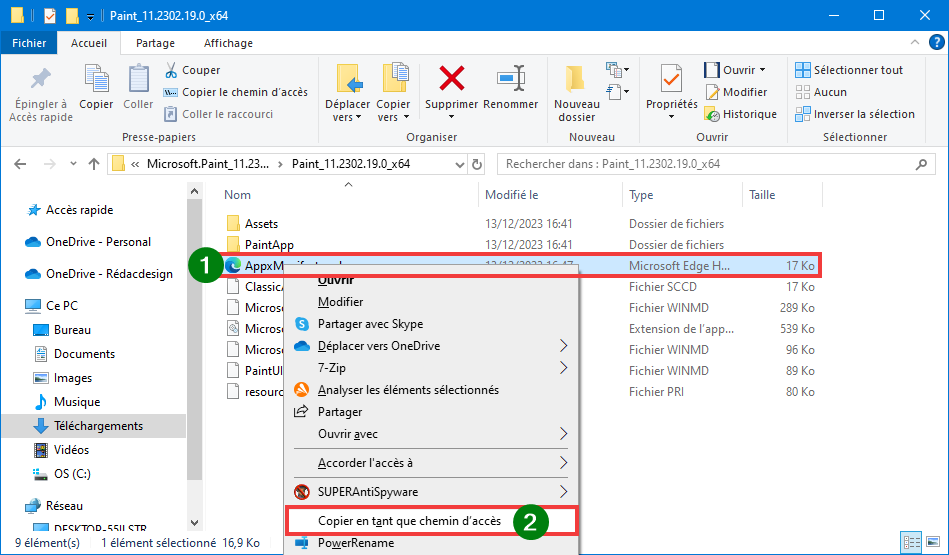Click the red Supprimer icon

(452, 79)
